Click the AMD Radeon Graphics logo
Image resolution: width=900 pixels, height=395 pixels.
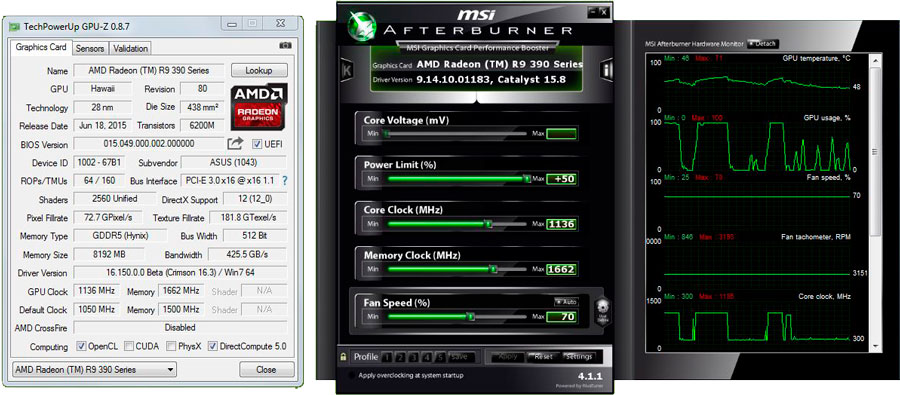pyautogui.click(x=258, y=107)
